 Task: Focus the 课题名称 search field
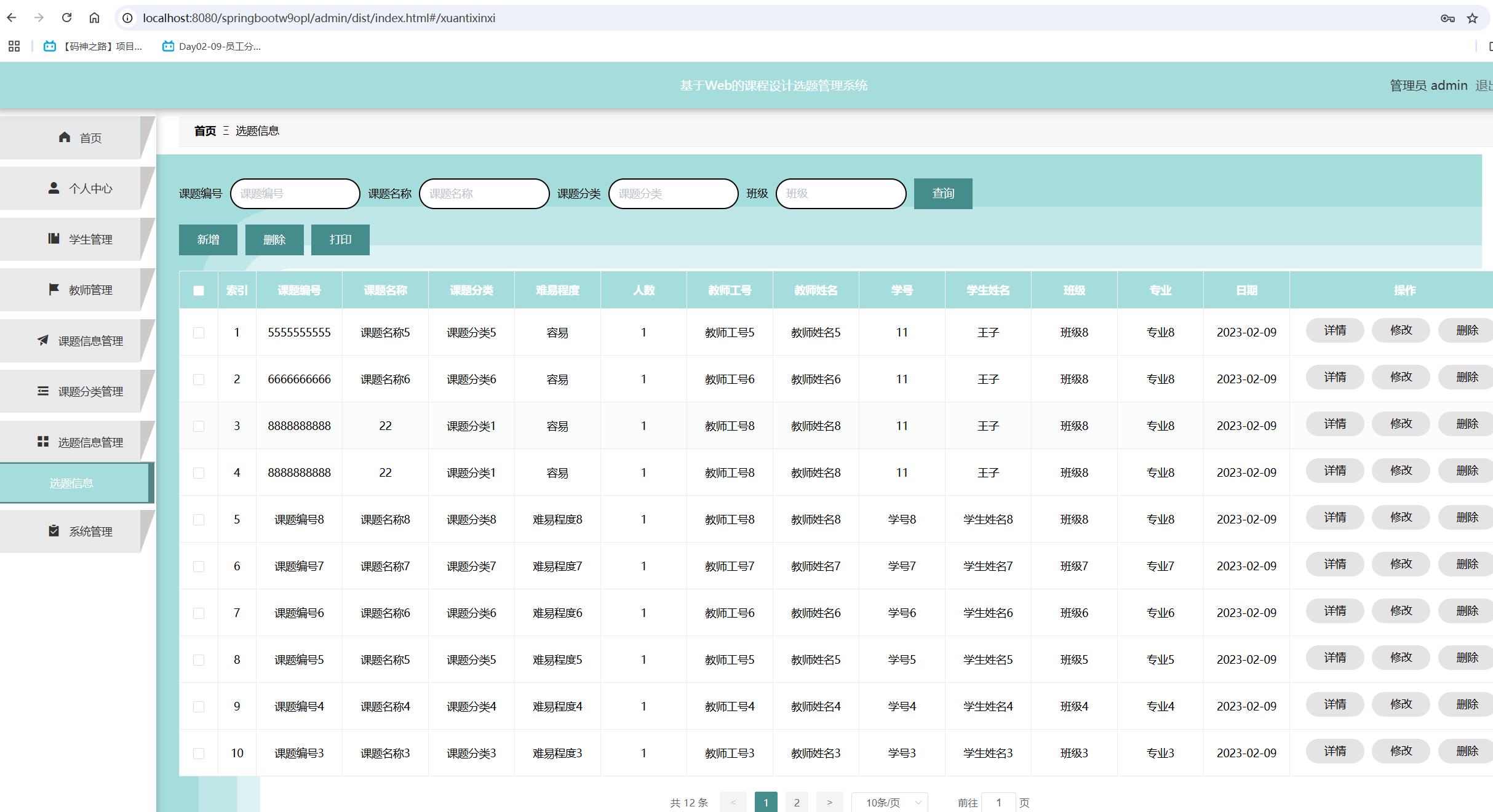(x=484, y=194)
